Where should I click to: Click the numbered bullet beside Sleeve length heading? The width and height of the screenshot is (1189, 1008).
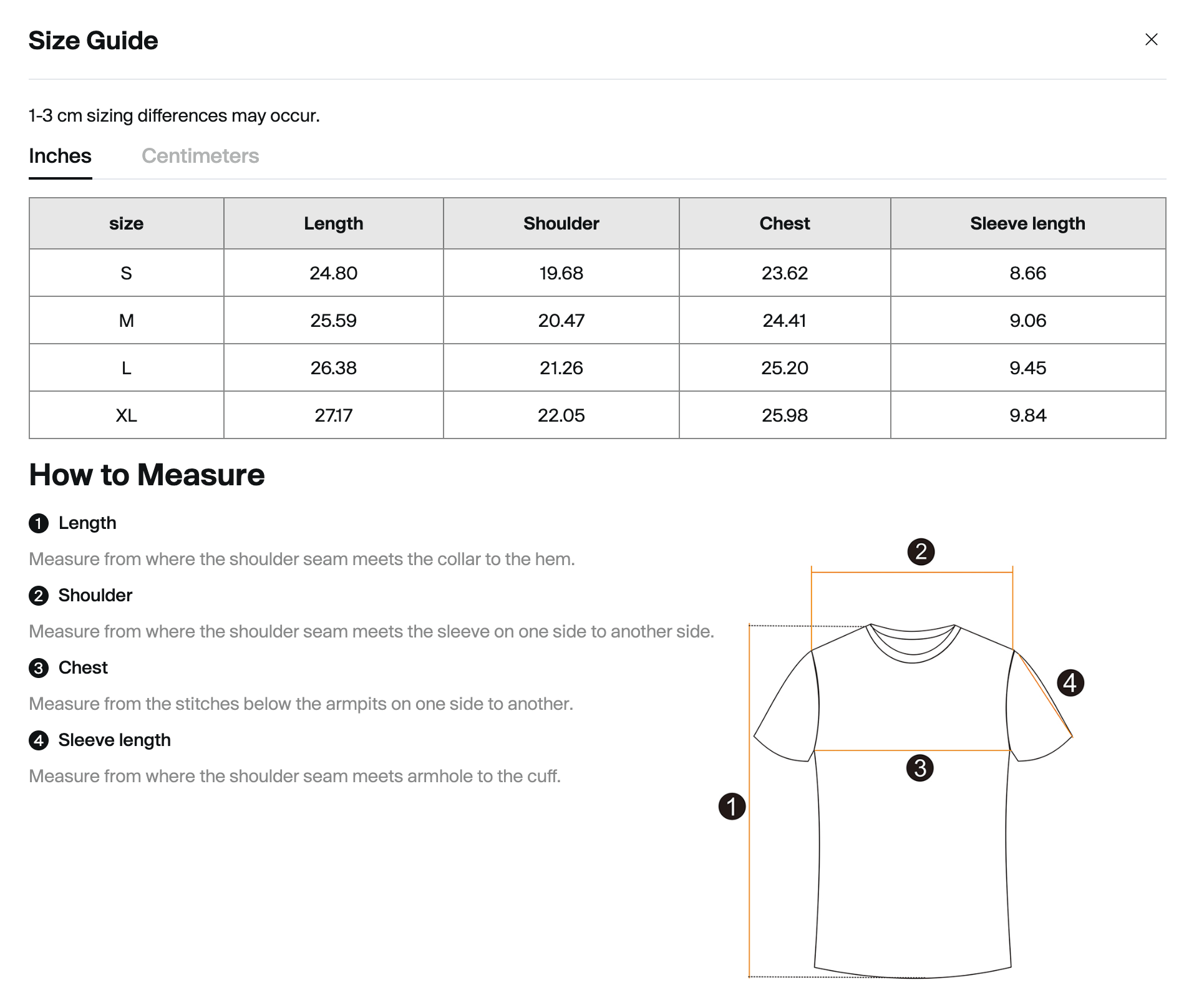39,740
